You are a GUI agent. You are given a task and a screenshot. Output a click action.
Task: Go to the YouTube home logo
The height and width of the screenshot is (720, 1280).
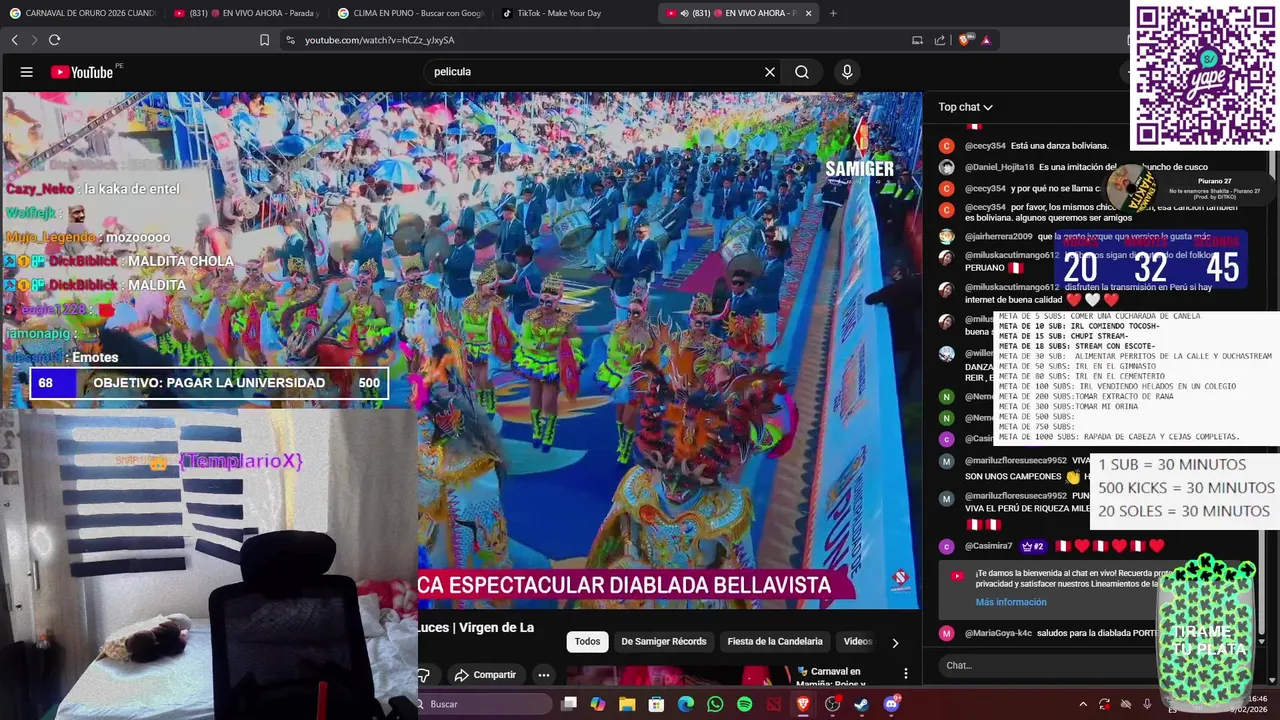coord(82,72)
